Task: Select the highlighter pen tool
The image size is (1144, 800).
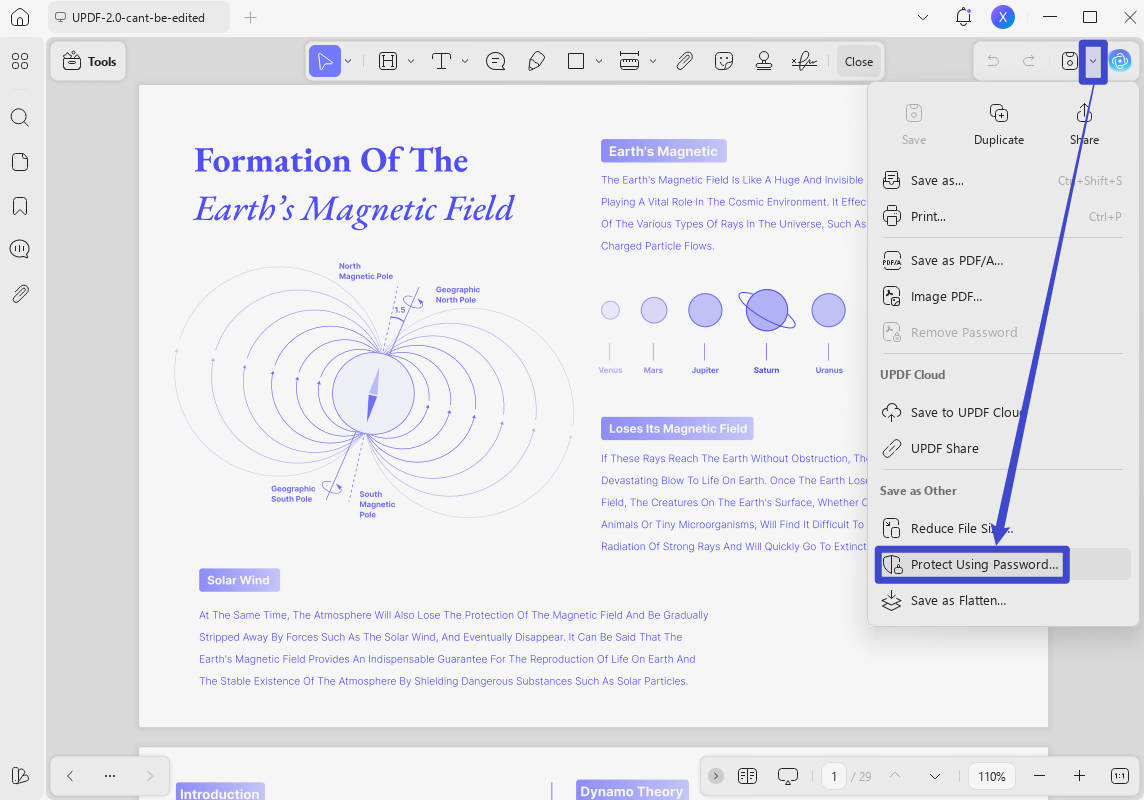Action: 536,61
